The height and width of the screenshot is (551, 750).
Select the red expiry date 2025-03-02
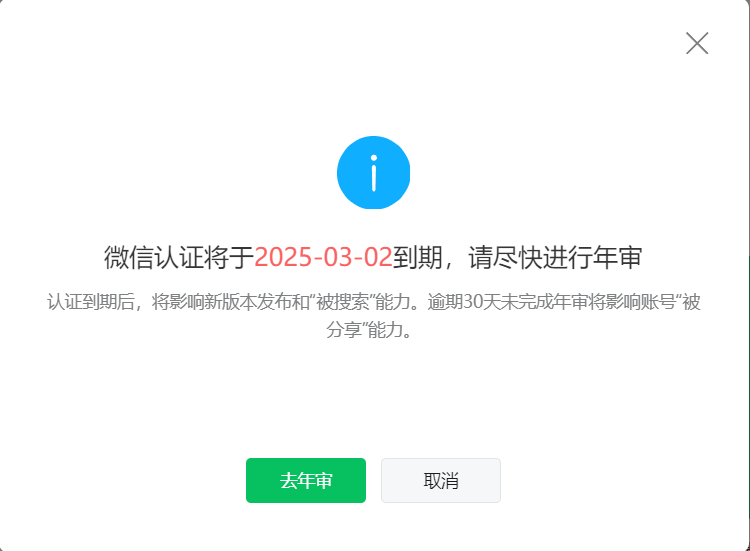click(323, 257)
